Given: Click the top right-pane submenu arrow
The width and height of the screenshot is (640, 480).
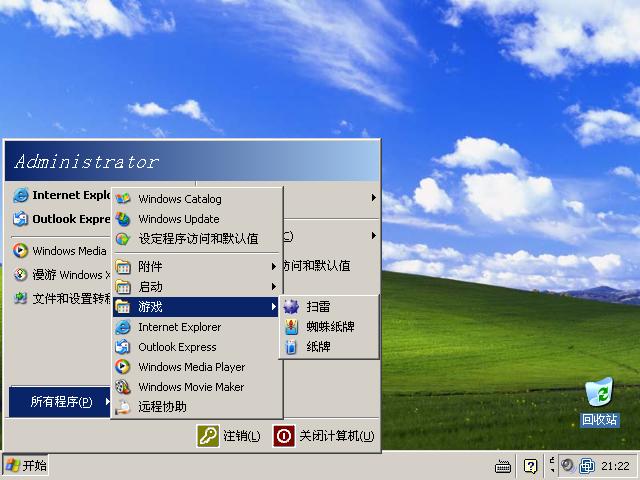Looking at the screenshot, I should [373, 198].
